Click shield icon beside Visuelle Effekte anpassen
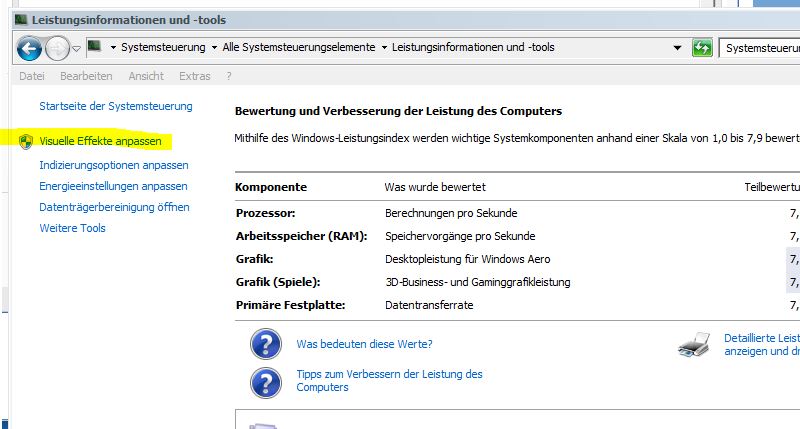Image resolution: width=800 pixels, height=429 pixels. (26, 141)
